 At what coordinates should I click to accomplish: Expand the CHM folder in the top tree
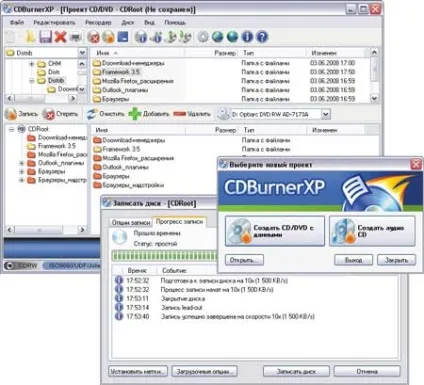click(32, 63)
